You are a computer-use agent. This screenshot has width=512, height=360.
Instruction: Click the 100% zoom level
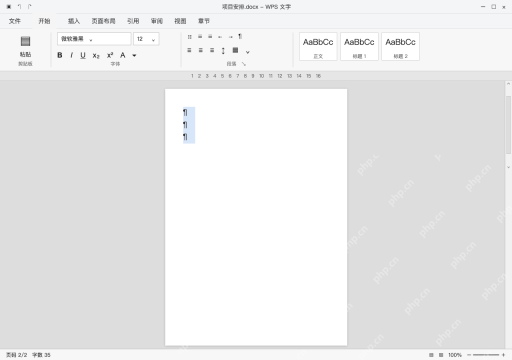pyautogui.click(x=455, y=355)
